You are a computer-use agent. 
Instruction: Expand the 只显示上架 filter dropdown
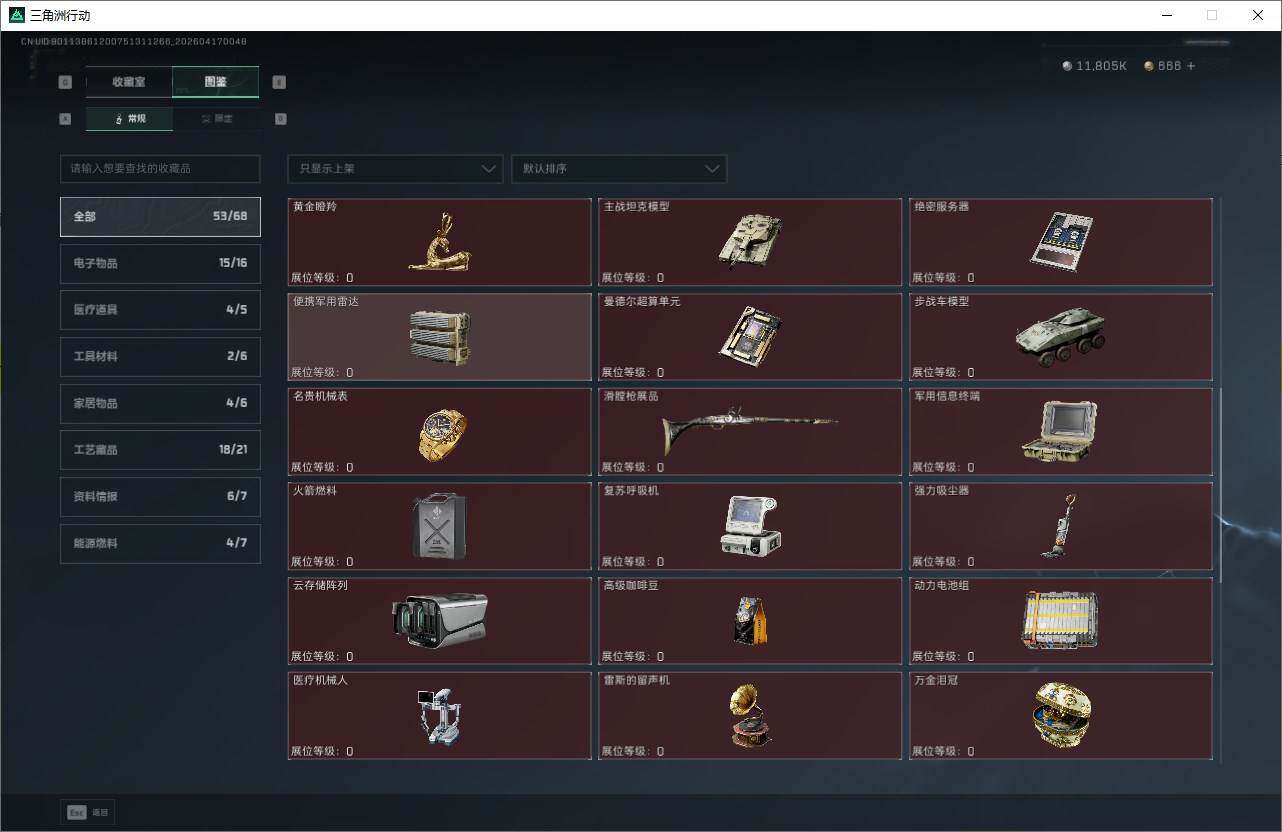(395, 169)
